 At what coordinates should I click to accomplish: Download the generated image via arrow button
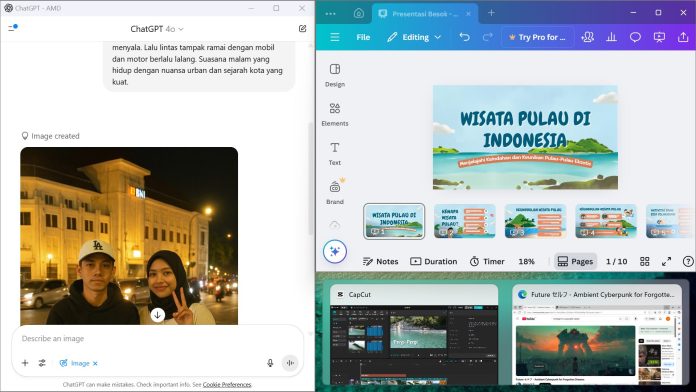point(158,315)
